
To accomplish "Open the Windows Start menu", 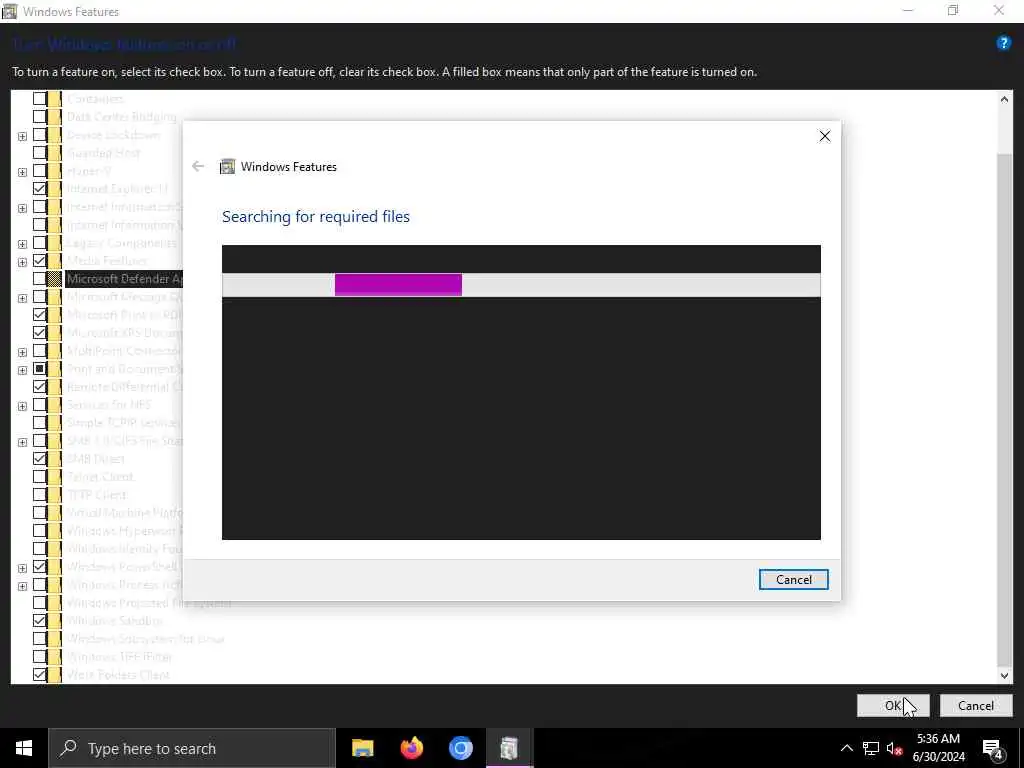I will tap(24, 748).
